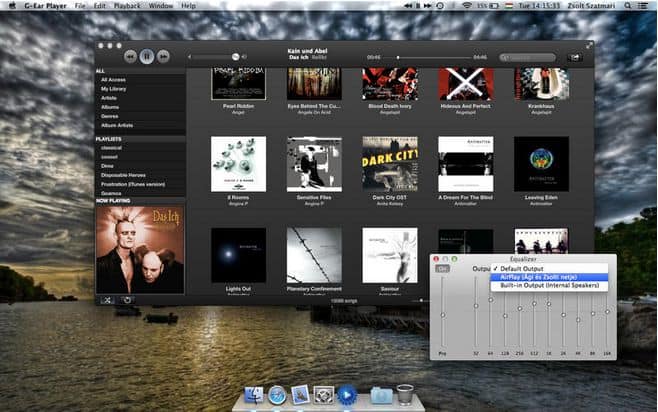
Task: Open the Leaving Eden album cover
Action: coord(541,164)
